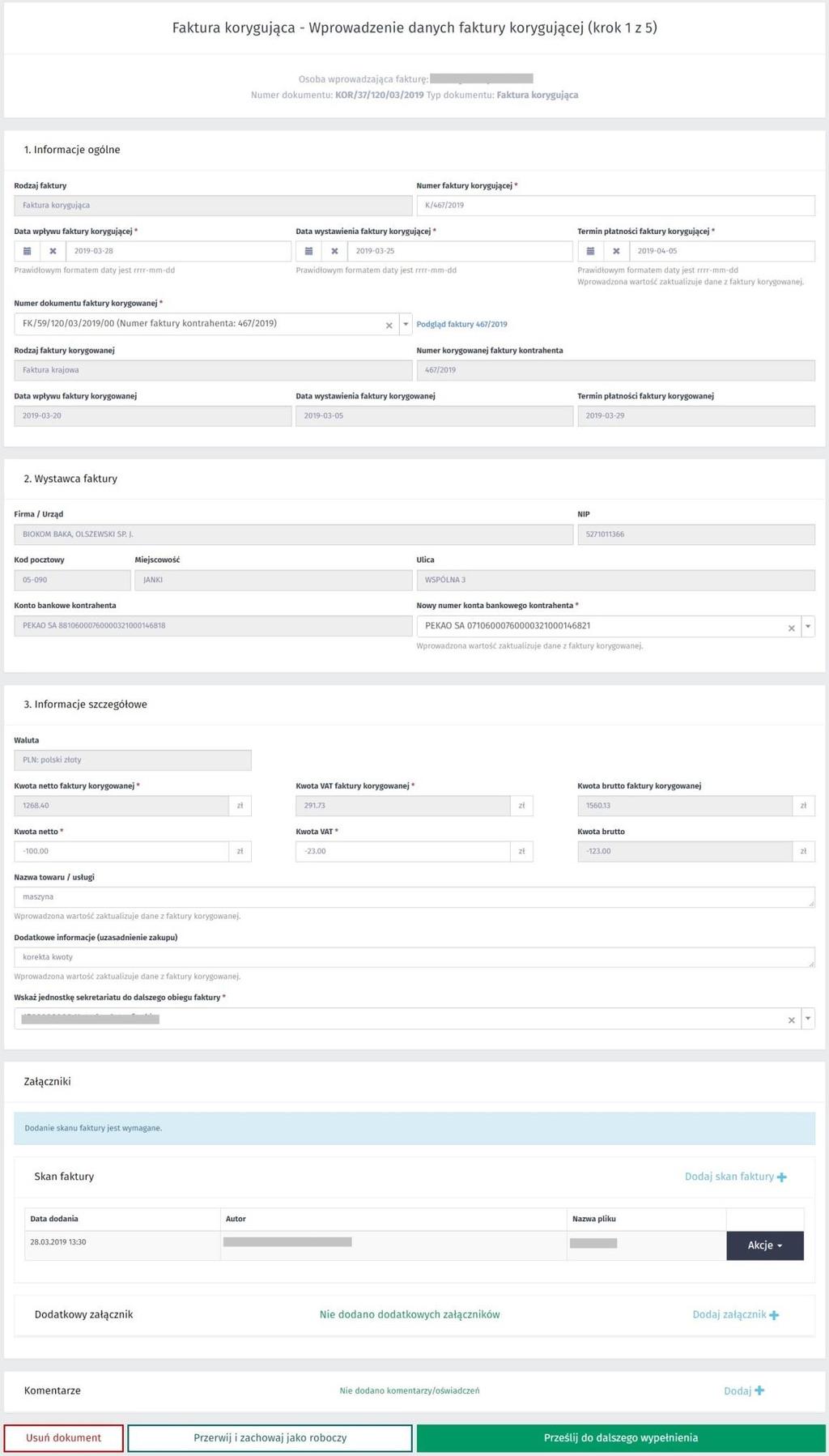This screenshot has width=829, height=1456.
Task: Click the disabled Kwota brutto -123.00 field
Action: point(685,851)
